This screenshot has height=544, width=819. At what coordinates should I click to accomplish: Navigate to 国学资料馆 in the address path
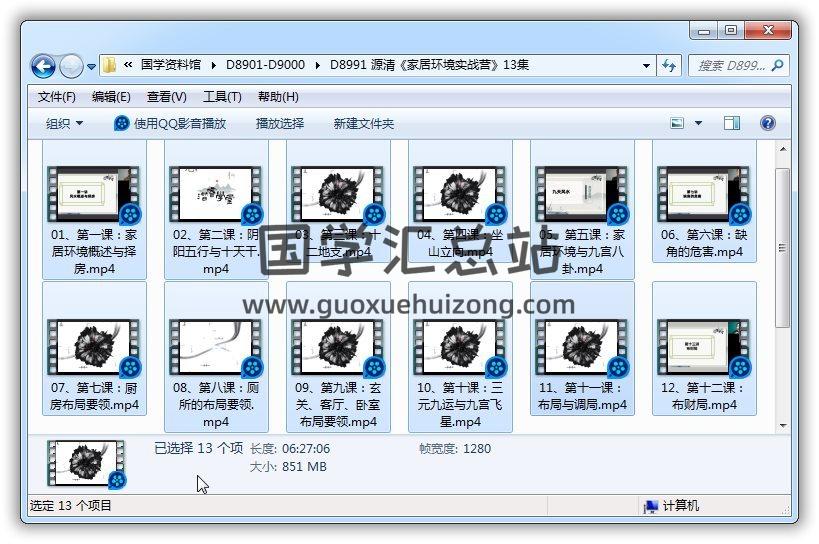171,65
